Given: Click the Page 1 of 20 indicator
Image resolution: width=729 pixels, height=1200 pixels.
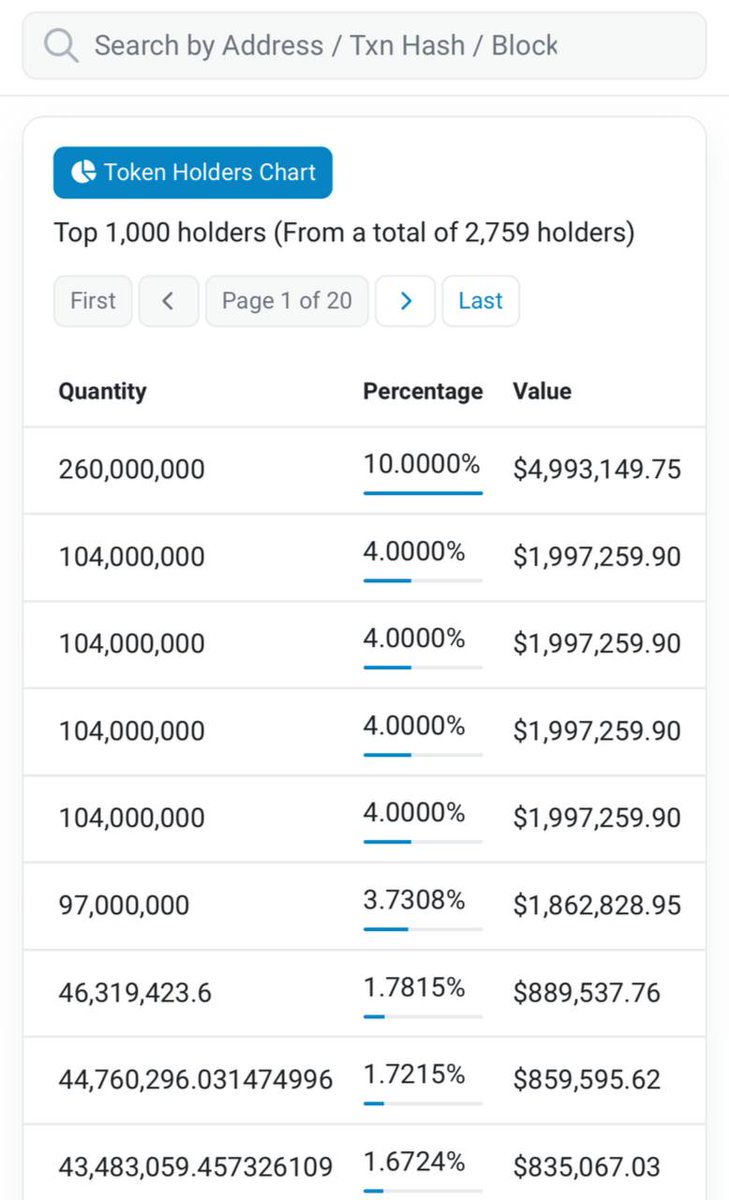Looking at the screenshot, I should [x=287, y=301].
